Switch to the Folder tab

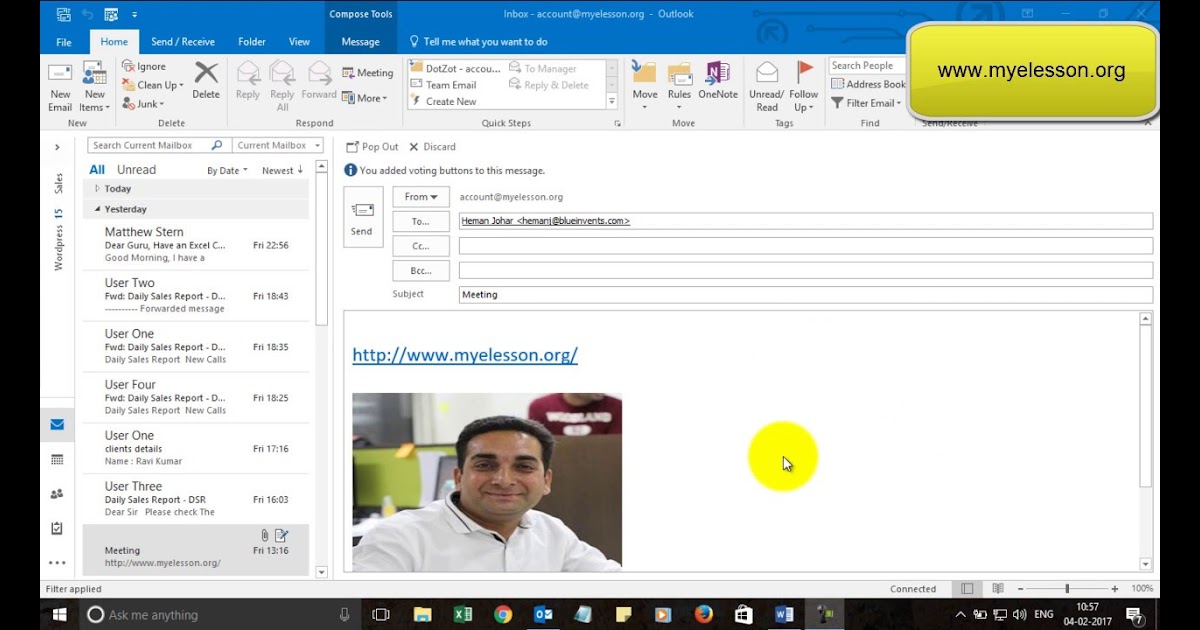click(x=252, y=42)
